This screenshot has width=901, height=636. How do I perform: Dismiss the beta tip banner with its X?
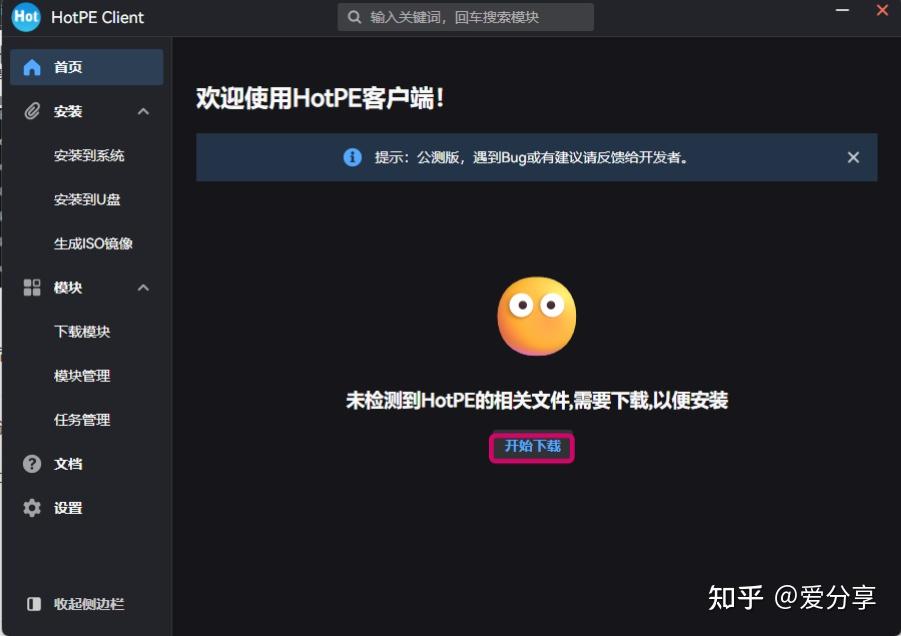click(x=852, y=157)
